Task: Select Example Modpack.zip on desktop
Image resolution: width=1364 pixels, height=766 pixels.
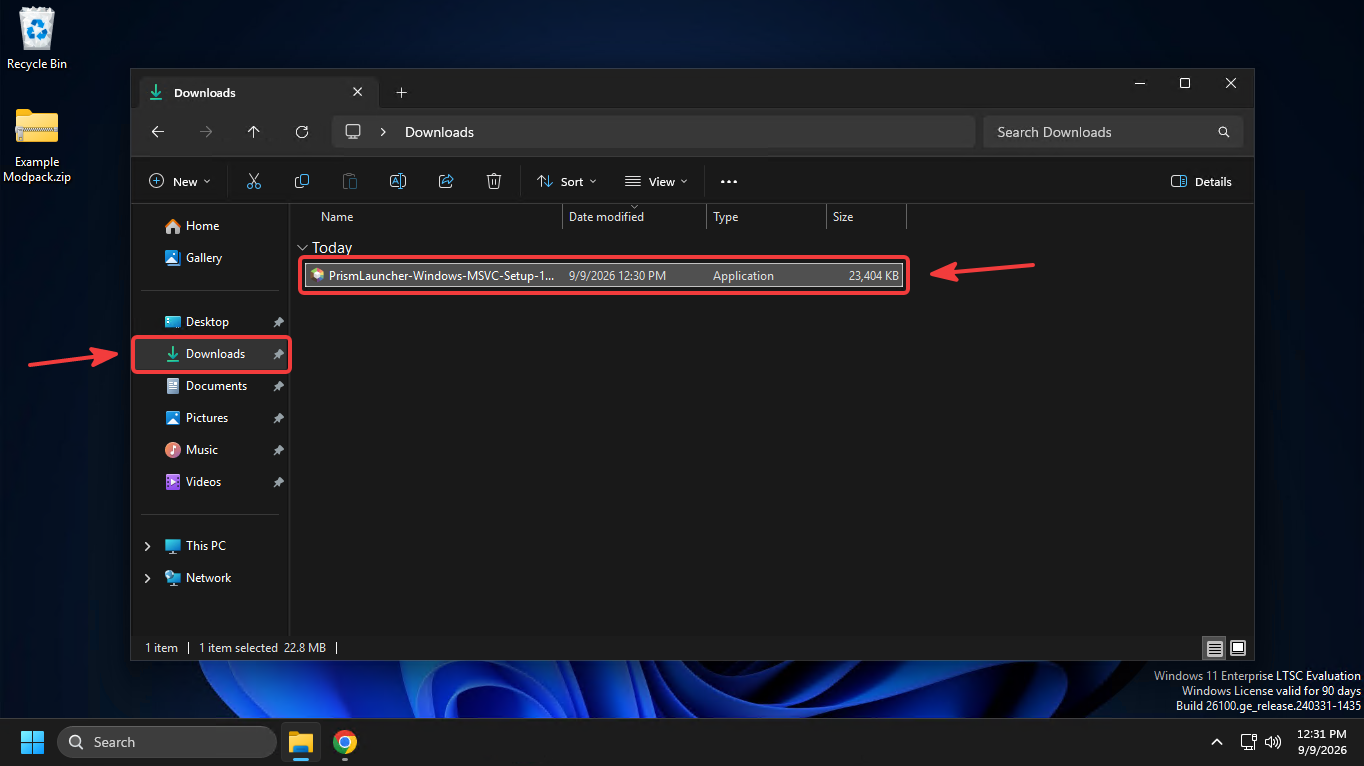Action: pos(37,146)
